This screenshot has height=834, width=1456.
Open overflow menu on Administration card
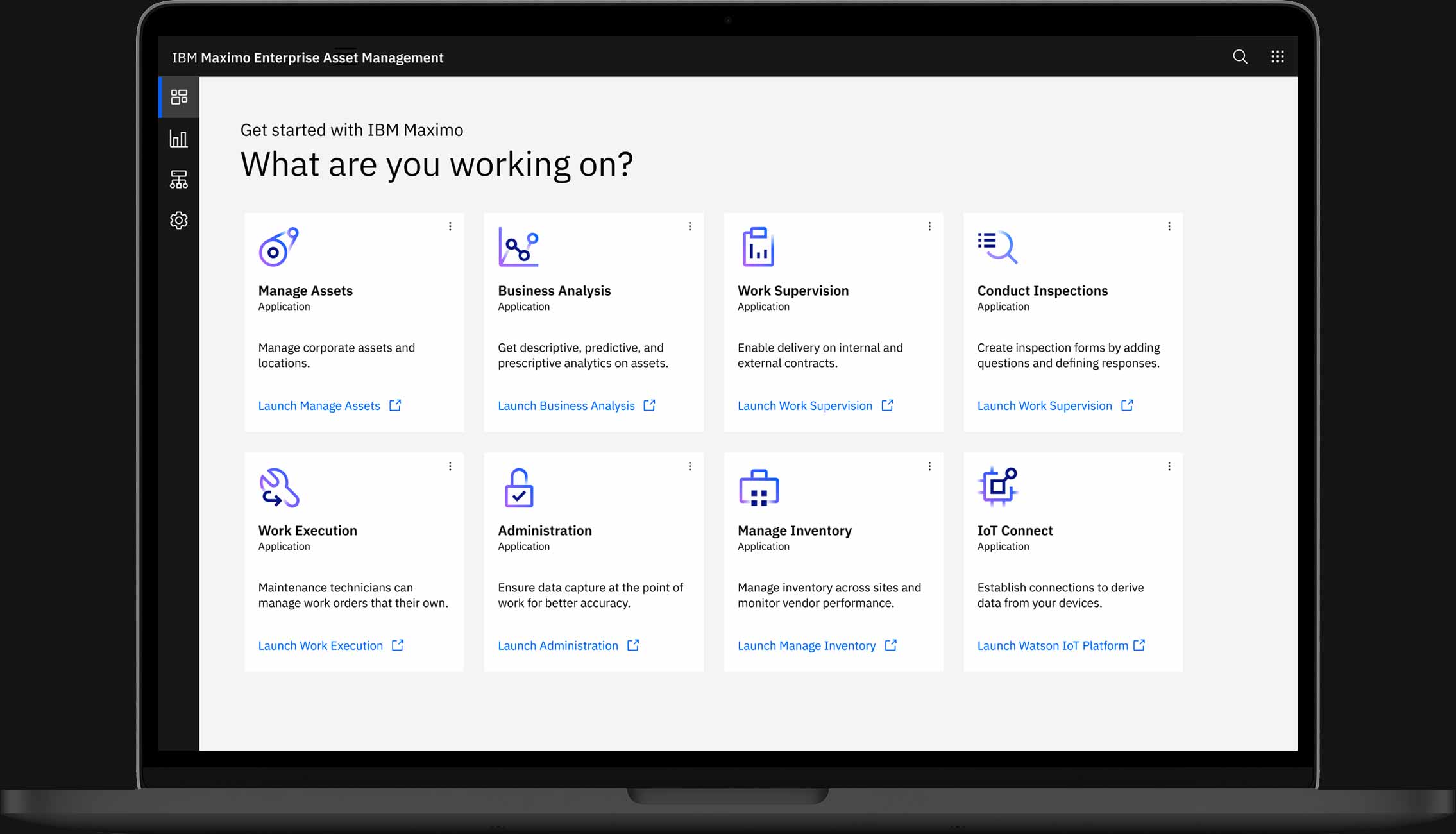690,466
